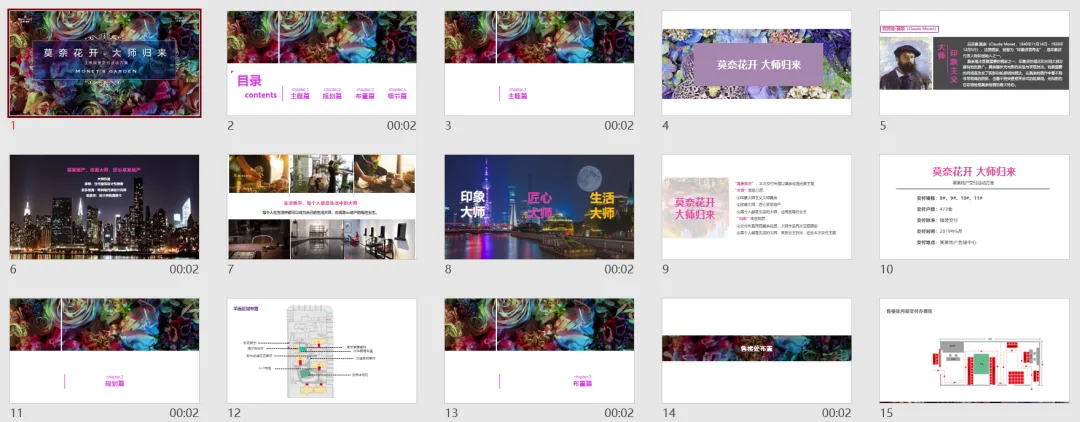Screen dimensions: 1080x422
Task: Select slide 4 thumbnail with purple title banner
Action: [757, 63]
